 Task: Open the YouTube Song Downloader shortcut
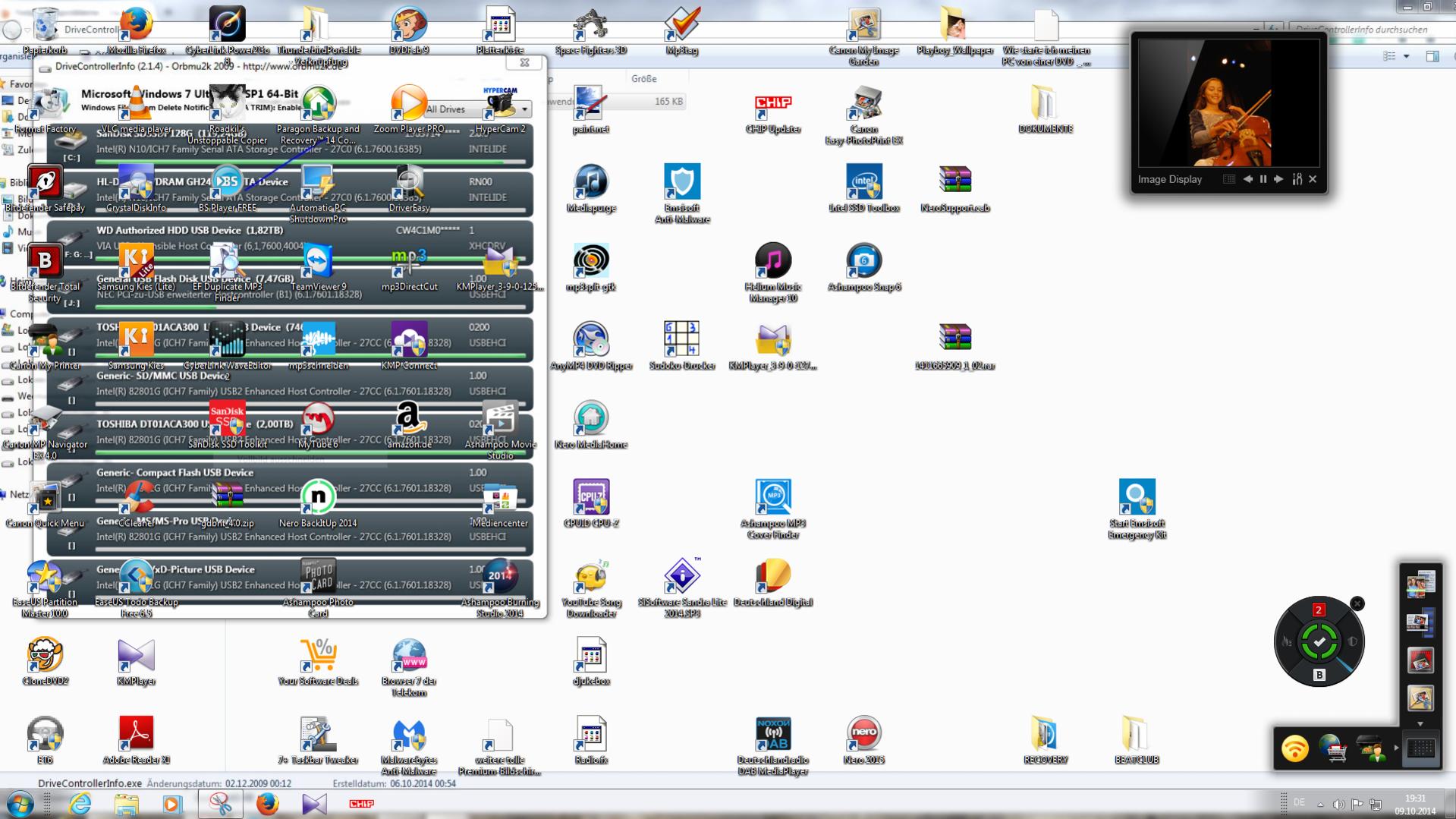591,587
